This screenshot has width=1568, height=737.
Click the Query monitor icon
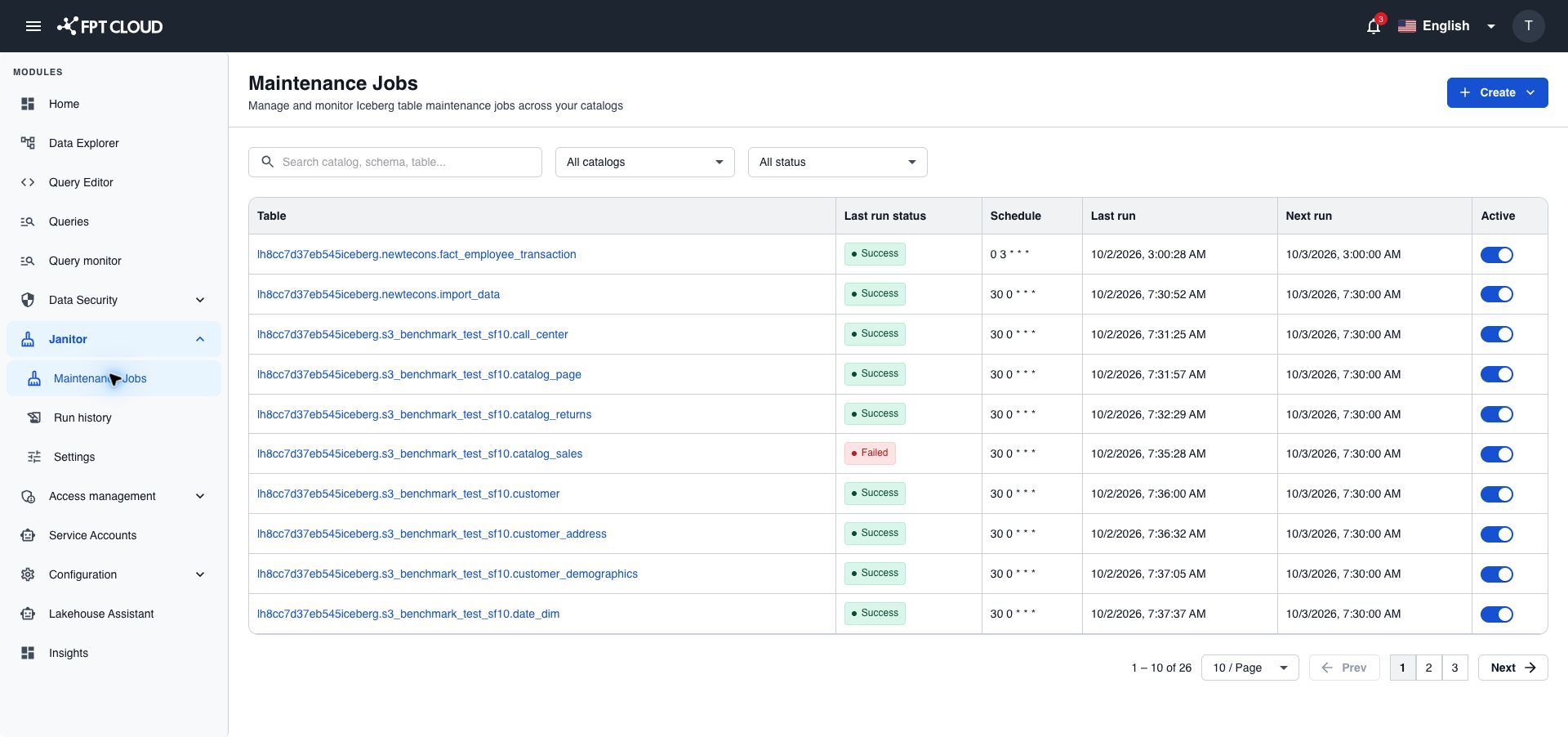pyautogui.click(x=28, y=261)
